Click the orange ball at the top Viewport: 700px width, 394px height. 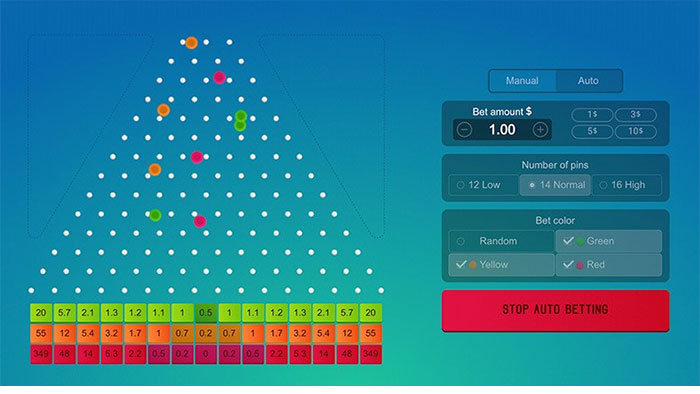192,43
